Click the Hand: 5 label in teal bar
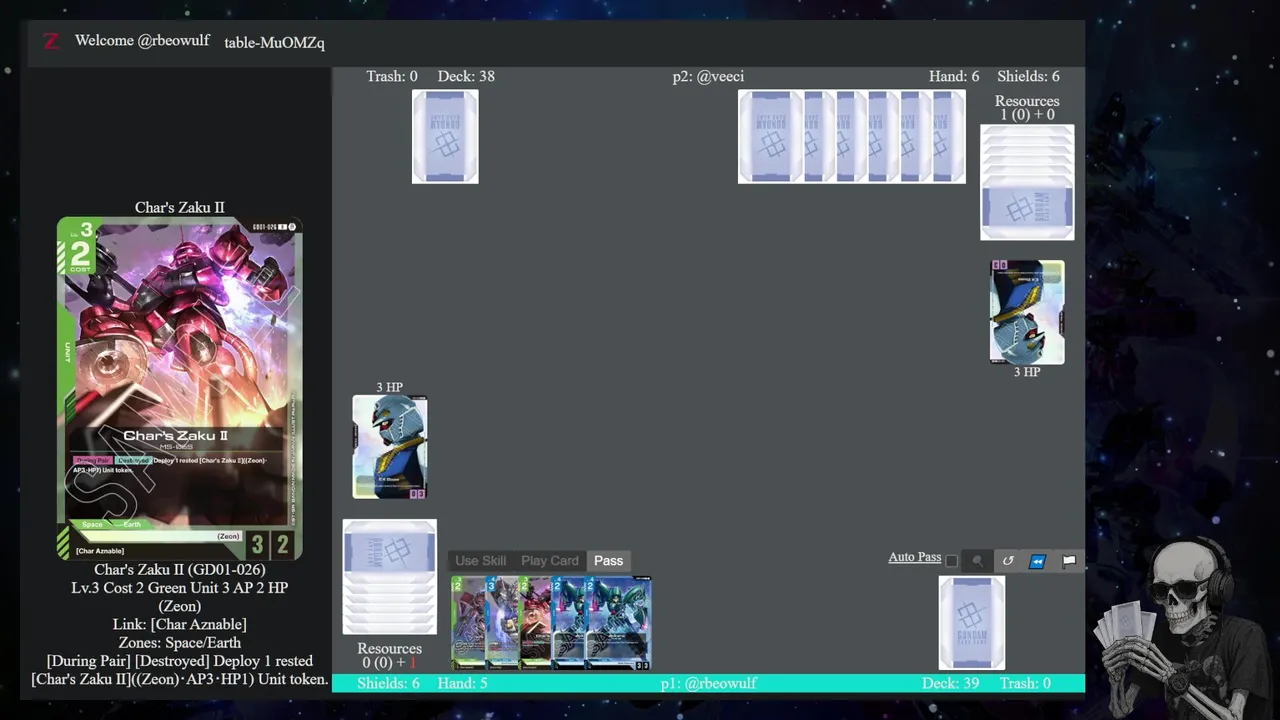The height and width of the screenshot is (720, 1280). pos(463,683)
